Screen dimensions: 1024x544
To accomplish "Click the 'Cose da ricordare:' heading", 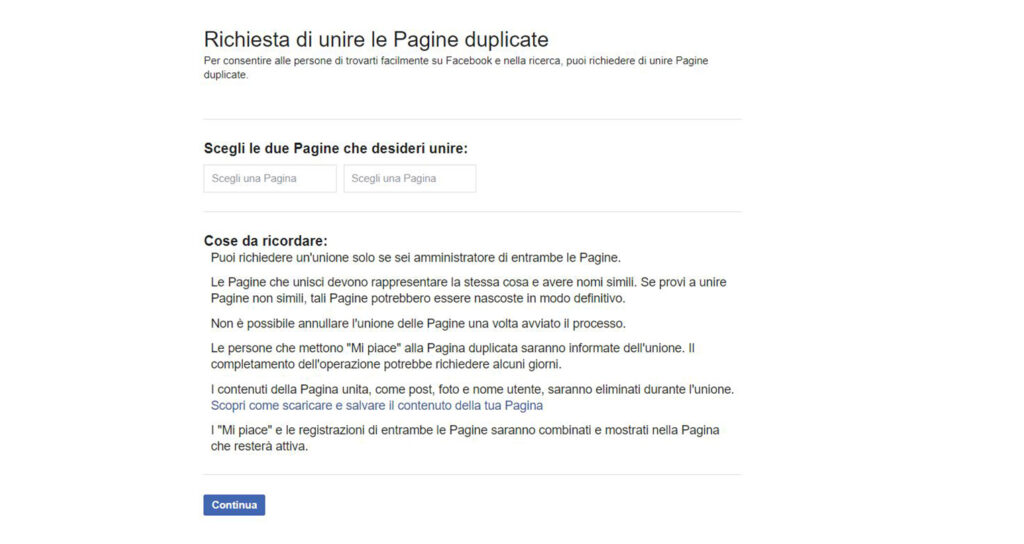I will pyautogui.click(x=266, y=241).
